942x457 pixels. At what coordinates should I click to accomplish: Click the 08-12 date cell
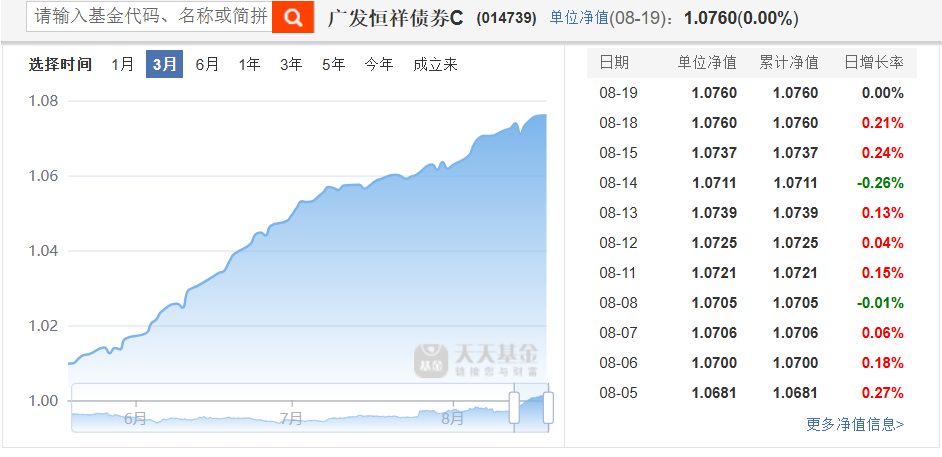[618, 243]
